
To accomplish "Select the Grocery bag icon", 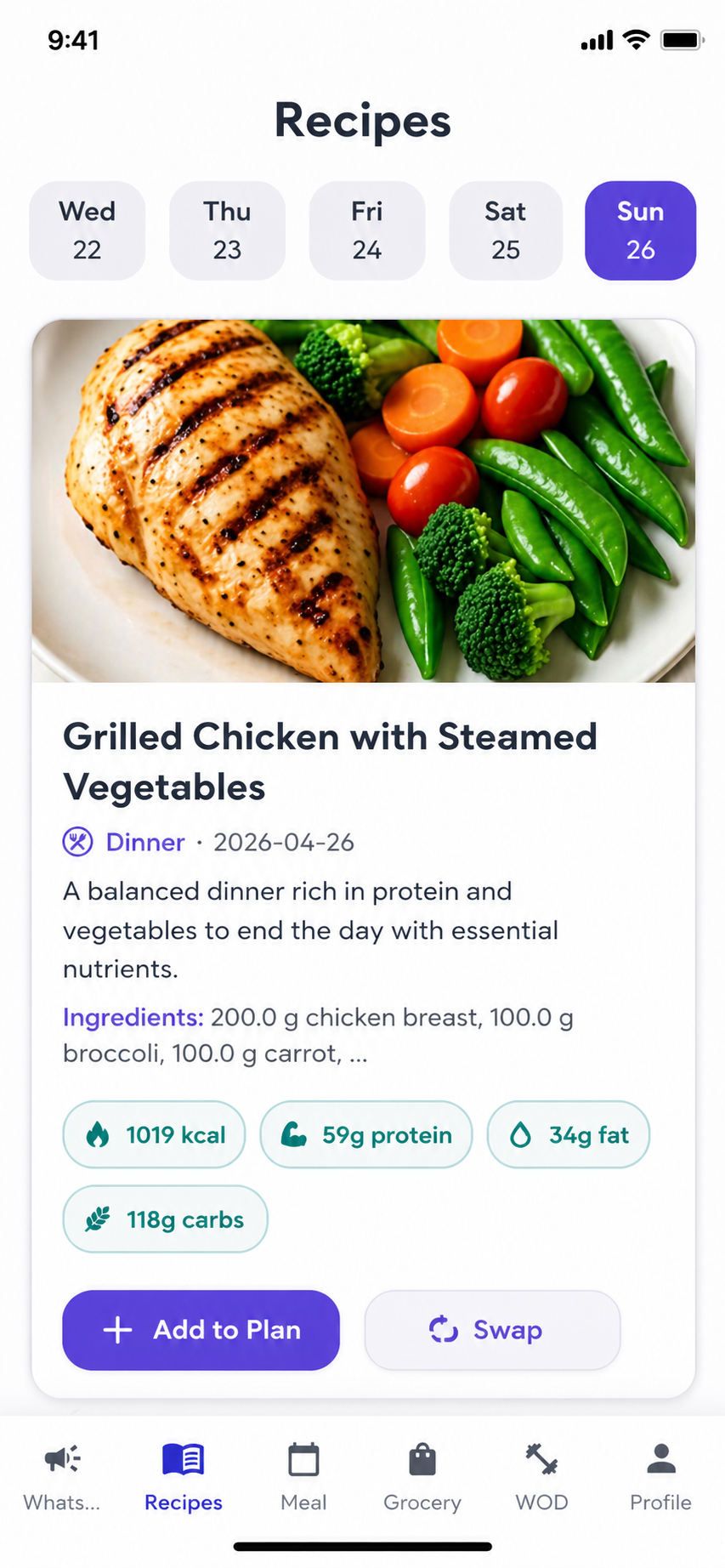I will 422,1458.
